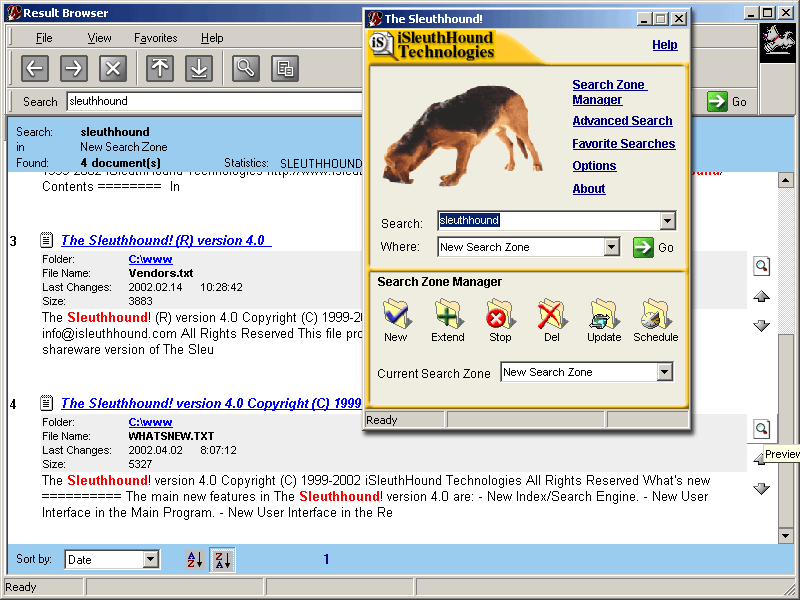Screen dimensions: 800x600
Task: Open the Favorite Searches link
Action: (623, 144)
